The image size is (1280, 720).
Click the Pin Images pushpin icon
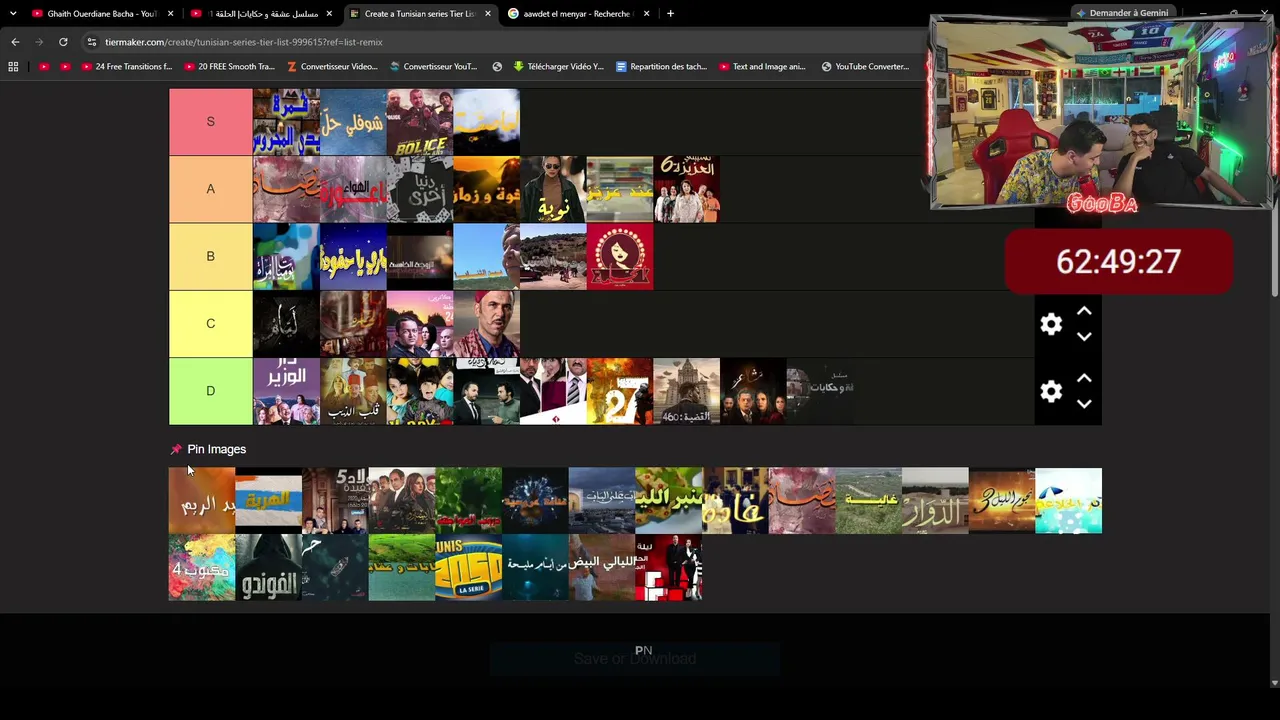(x=176, y=449)
